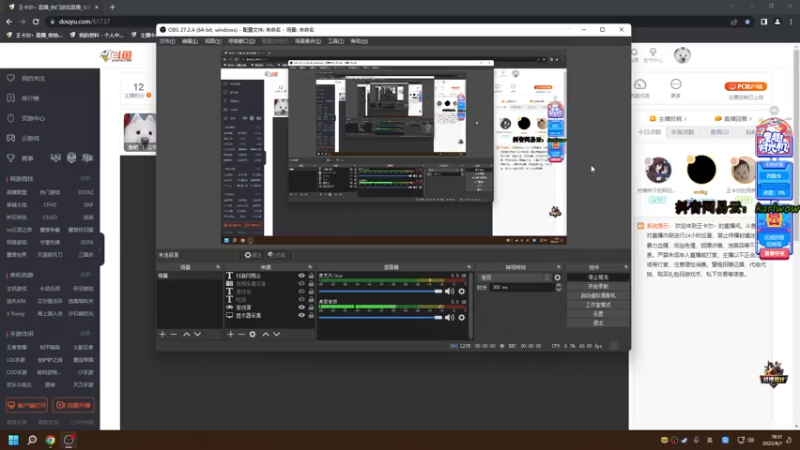Viewport: 800px width, 450px height.
Task: Move scene up with the scenes toolbar arrow
Action: pos(187,334)
